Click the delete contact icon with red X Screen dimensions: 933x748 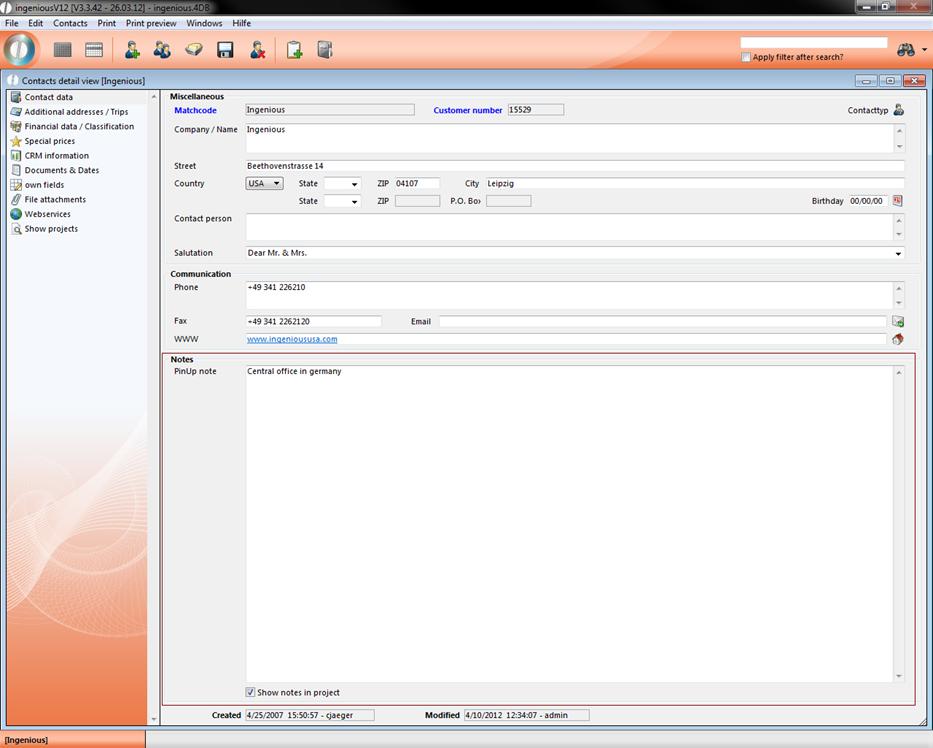257,50
